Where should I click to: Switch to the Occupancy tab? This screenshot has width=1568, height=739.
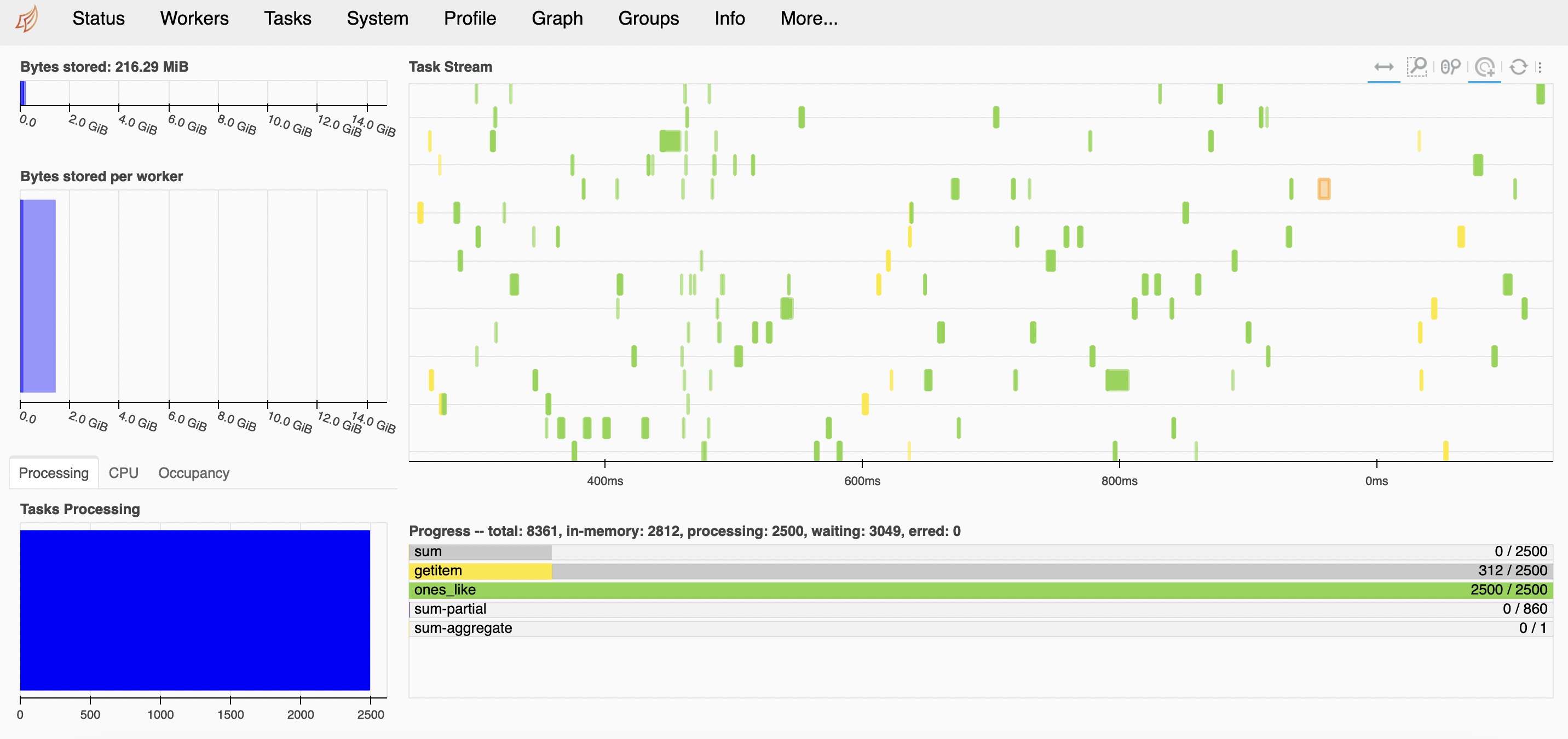pyautogui.click(x=194, y=473)
